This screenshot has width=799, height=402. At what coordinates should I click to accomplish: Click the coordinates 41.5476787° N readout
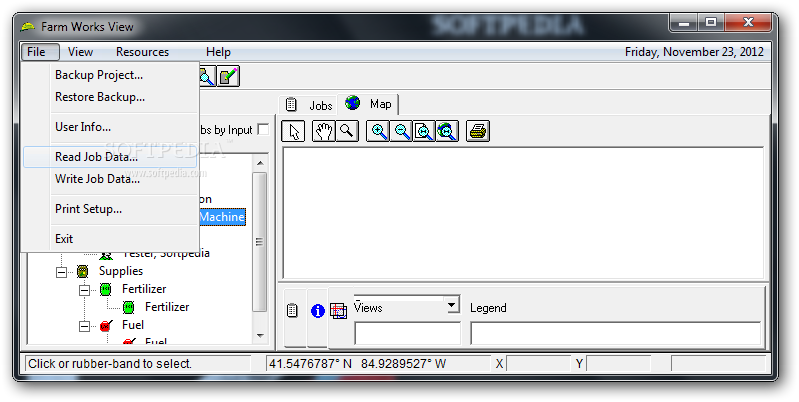click(x=310, y=364)
